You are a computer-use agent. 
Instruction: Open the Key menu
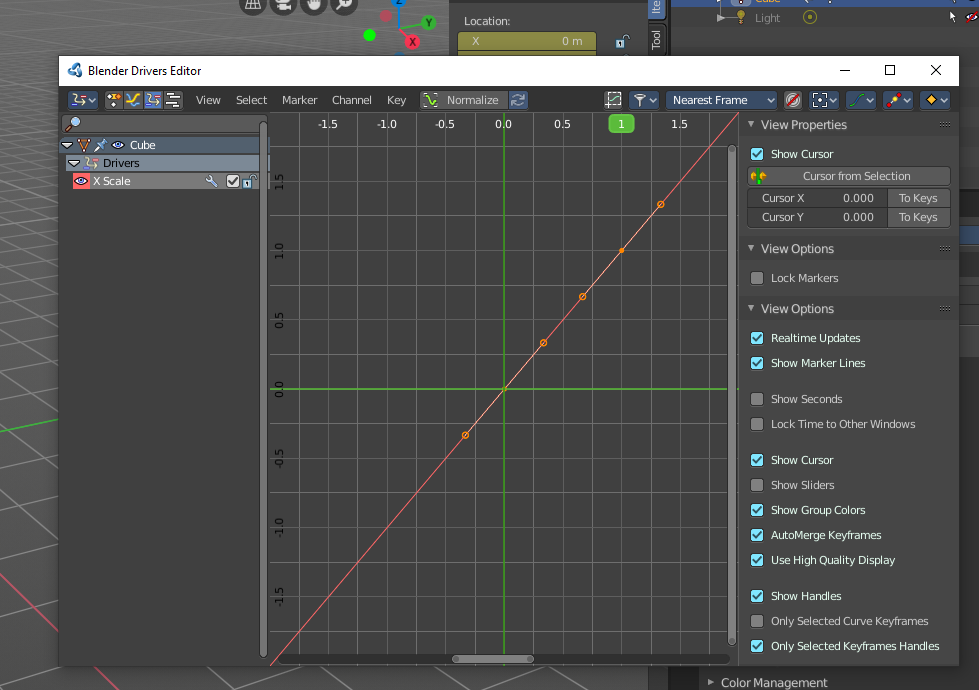coord(396,100)
